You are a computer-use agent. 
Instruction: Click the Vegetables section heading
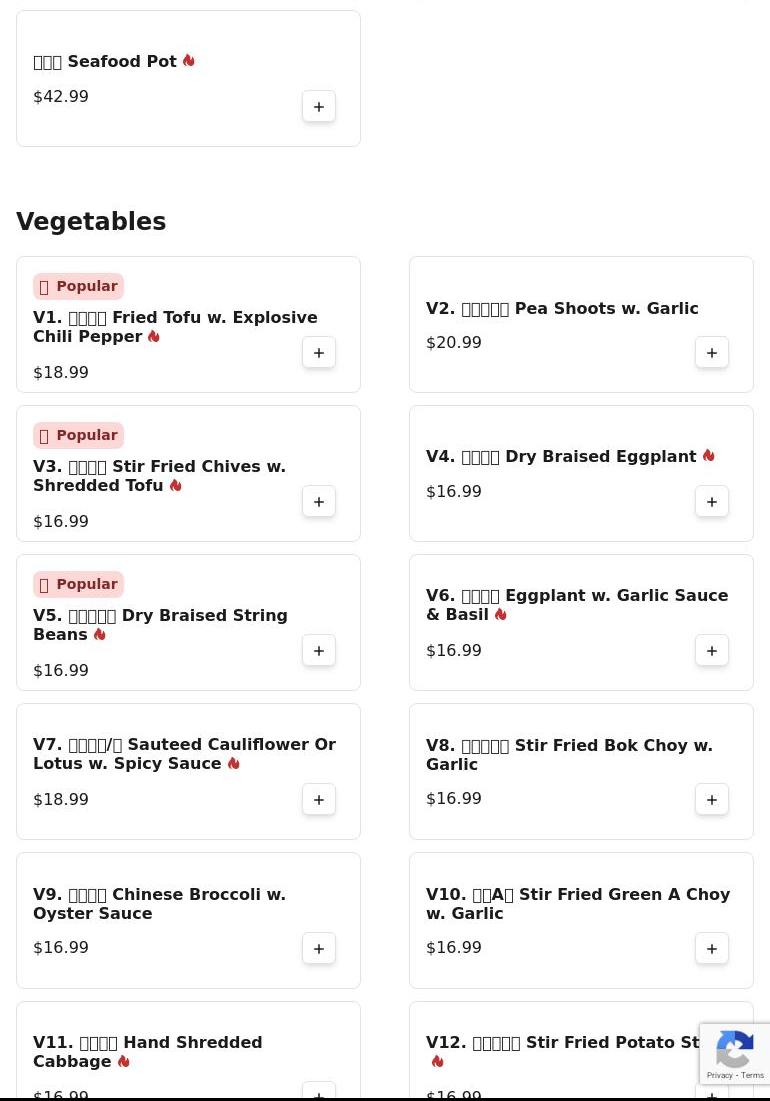click(91, 221)
